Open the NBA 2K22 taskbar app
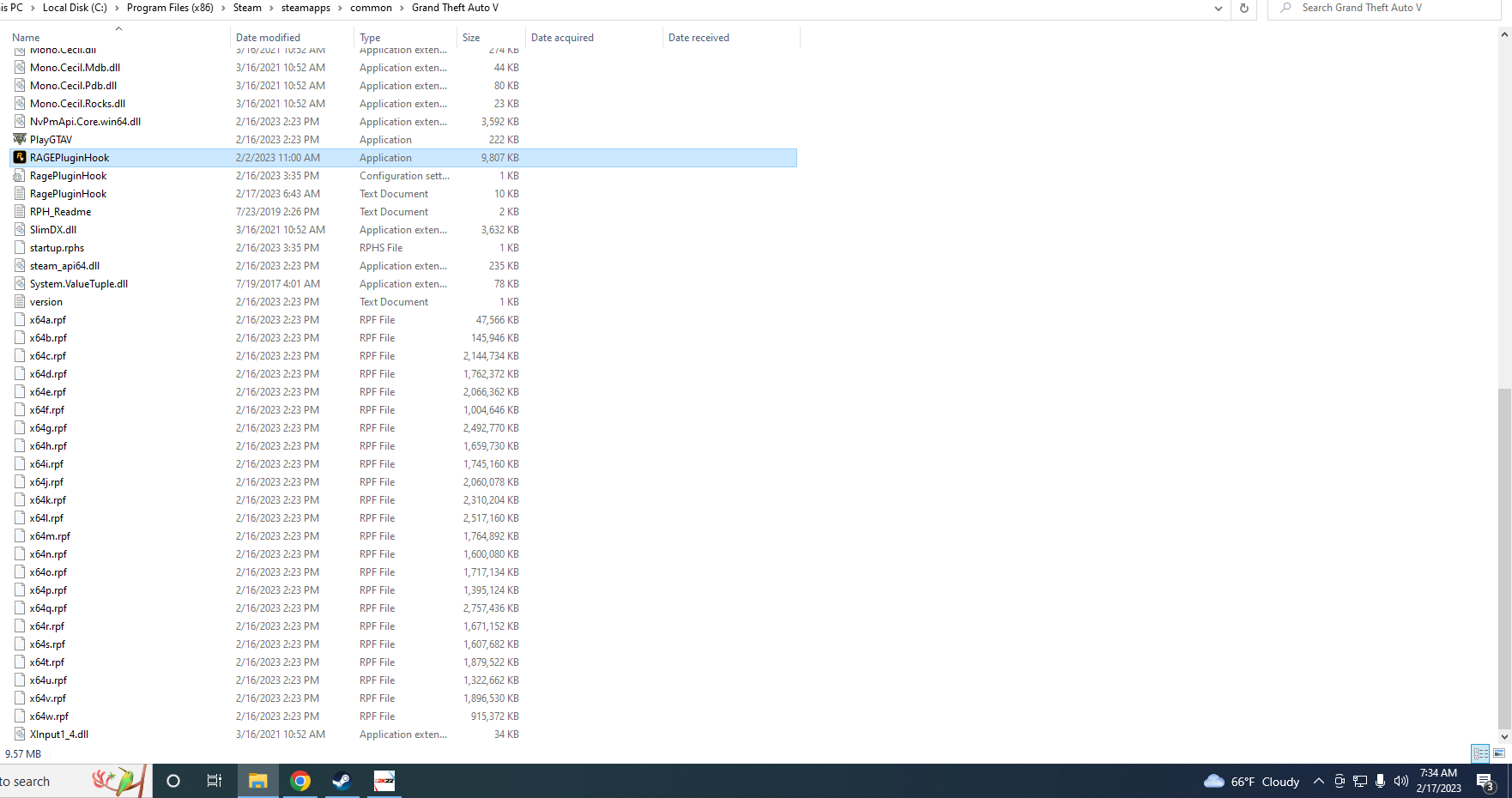 coord(384,781)
